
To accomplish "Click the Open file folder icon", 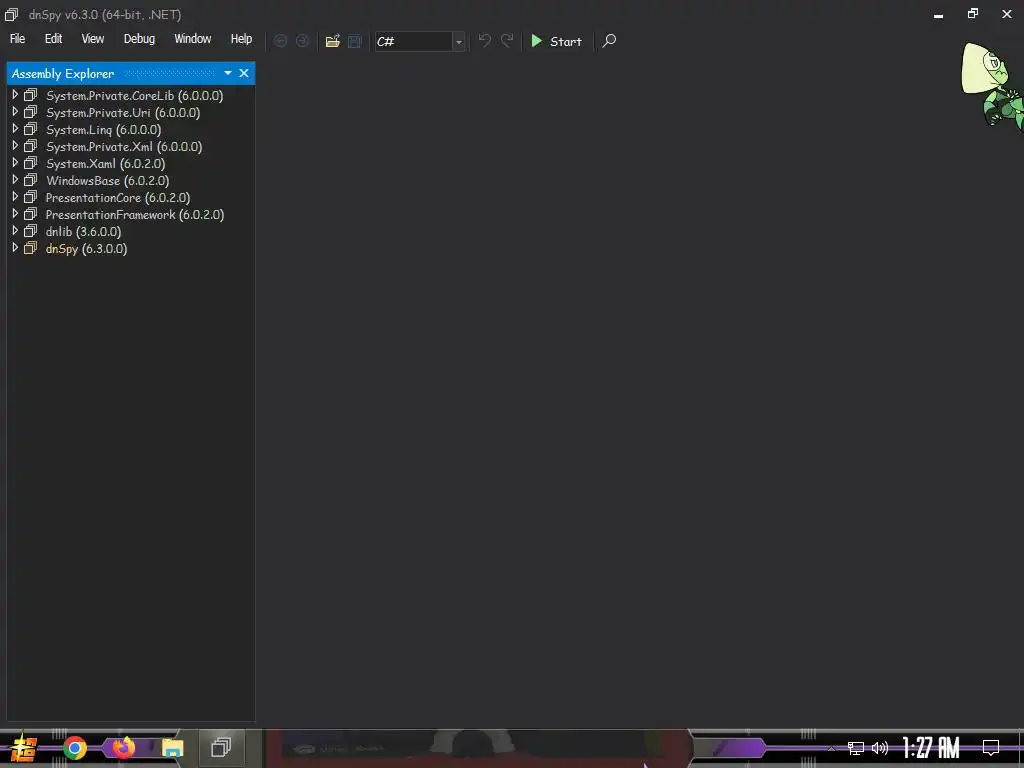I will (x=333, y=41).
